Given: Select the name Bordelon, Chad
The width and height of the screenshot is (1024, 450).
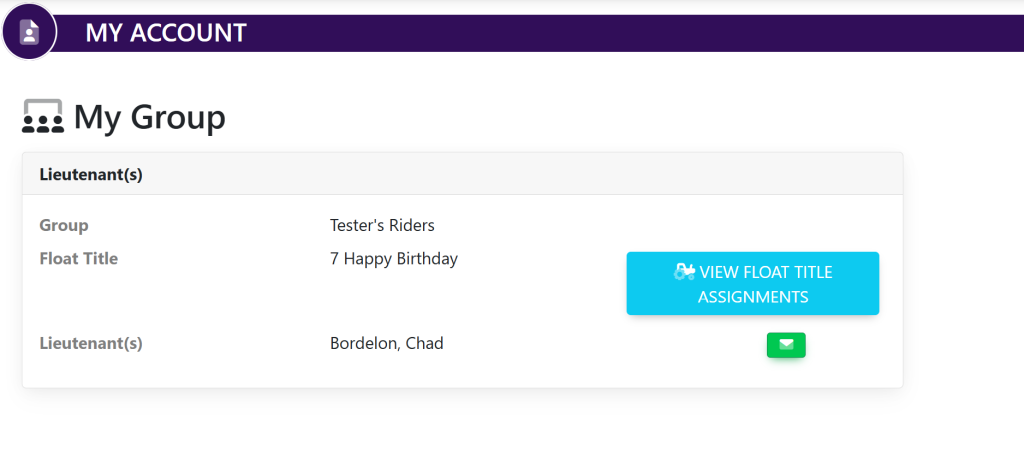Looking at the screenshot, I should point(386,344).
